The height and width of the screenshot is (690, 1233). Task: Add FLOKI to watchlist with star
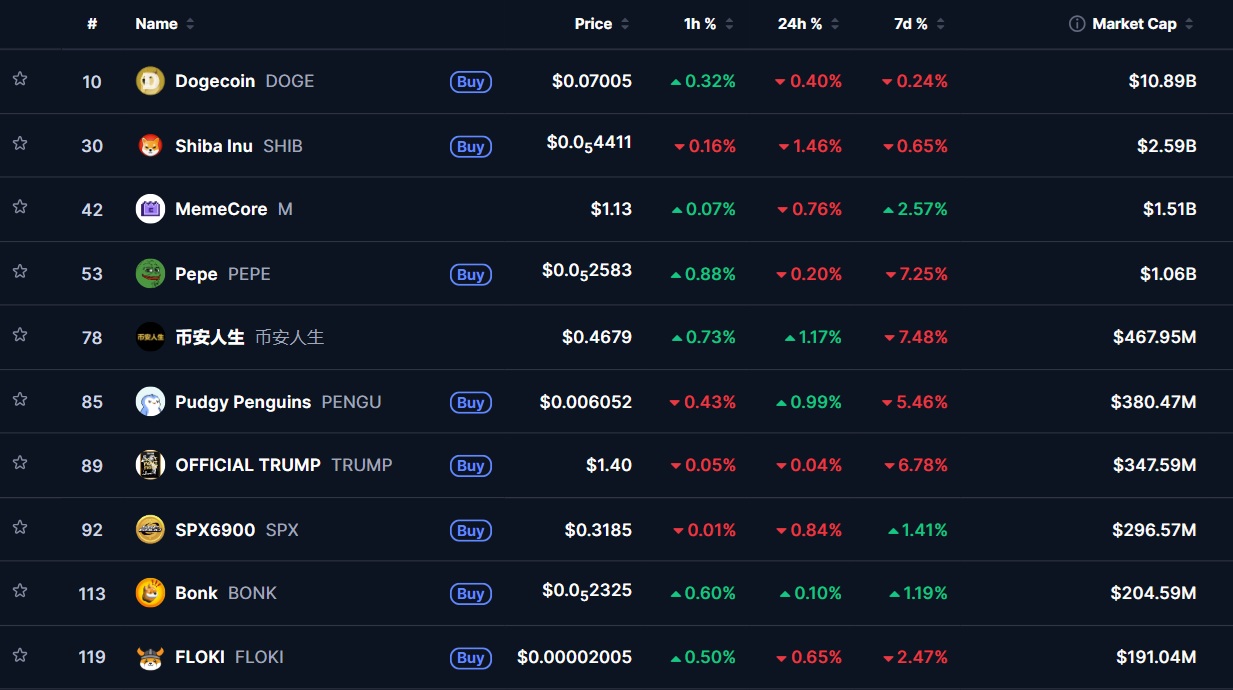[20, 655]
